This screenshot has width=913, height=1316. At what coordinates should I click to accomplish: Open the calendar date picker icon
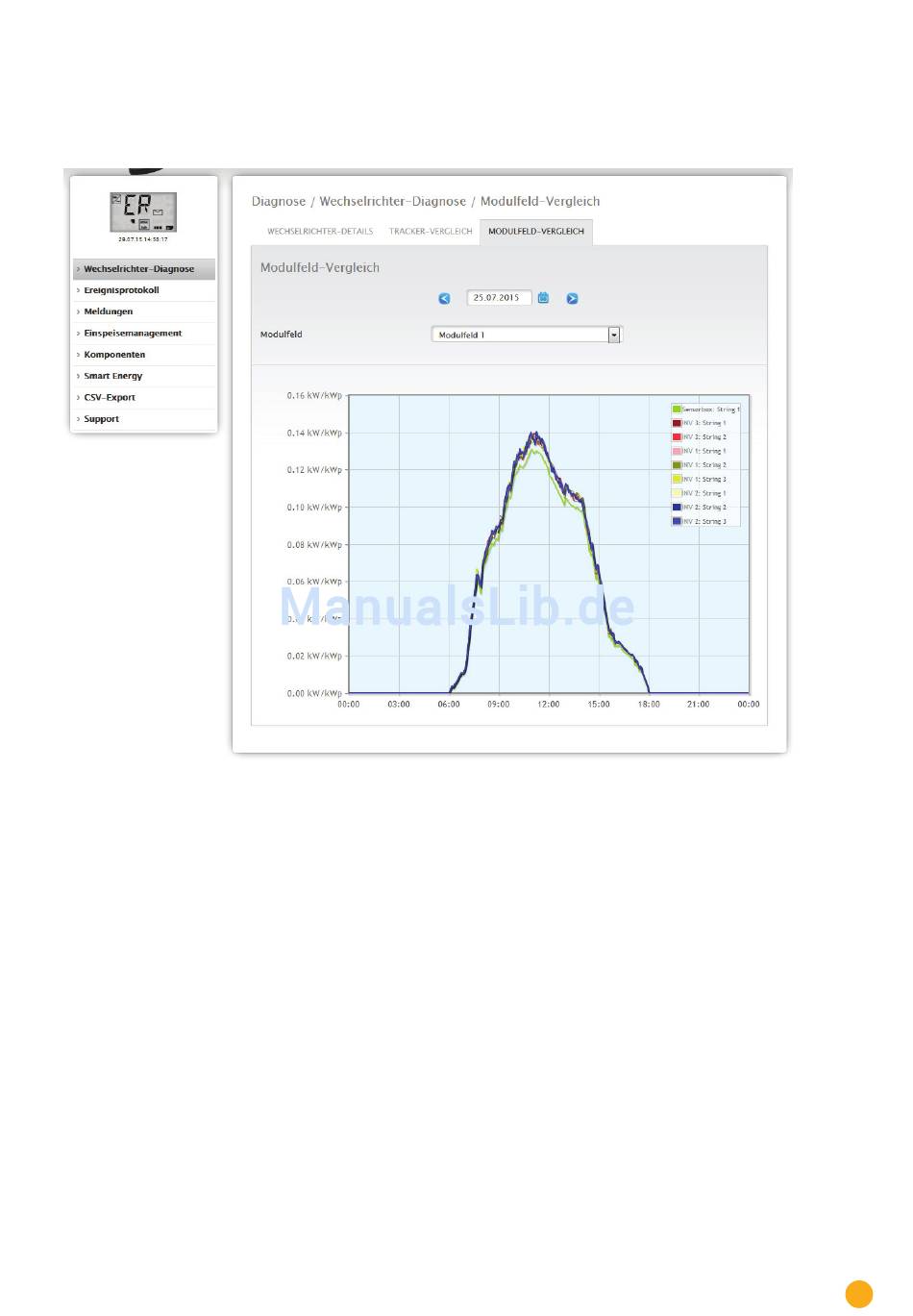543,298
